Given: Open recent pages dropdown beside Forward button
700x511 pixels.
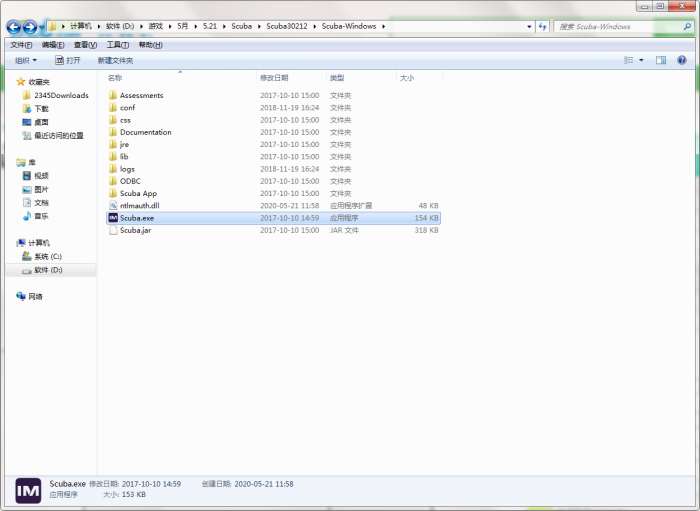Looking at the screenshot, I should point(42,28).
